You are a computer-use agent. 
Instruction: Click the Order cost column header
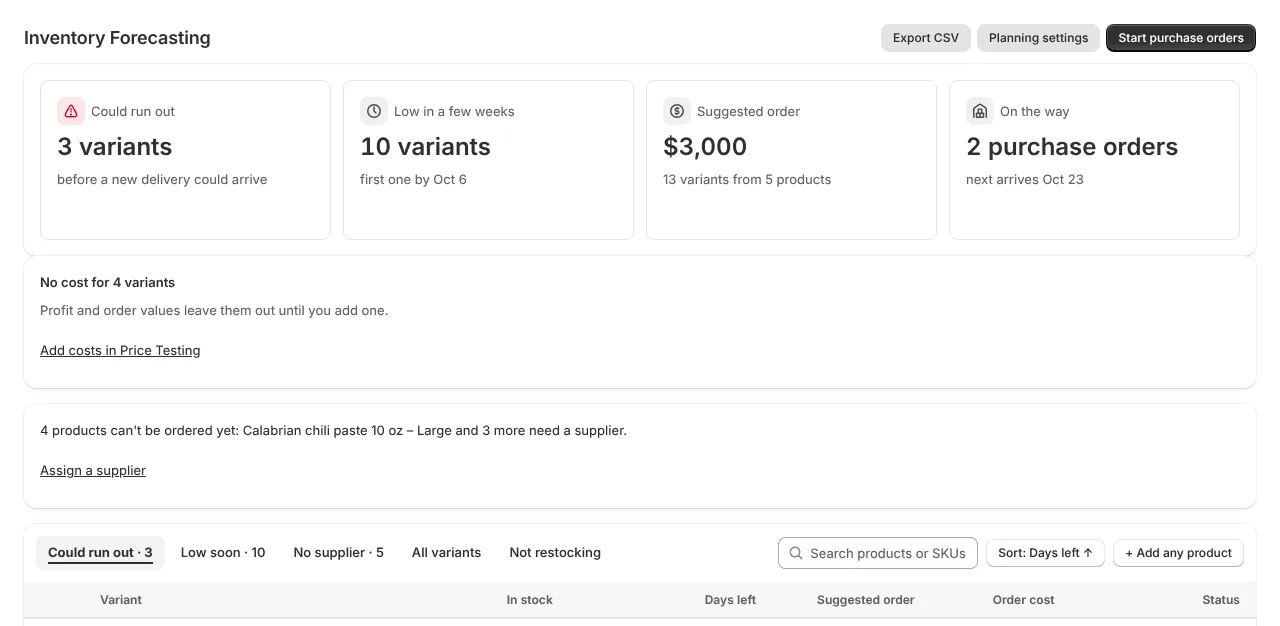coord(1023,600)
